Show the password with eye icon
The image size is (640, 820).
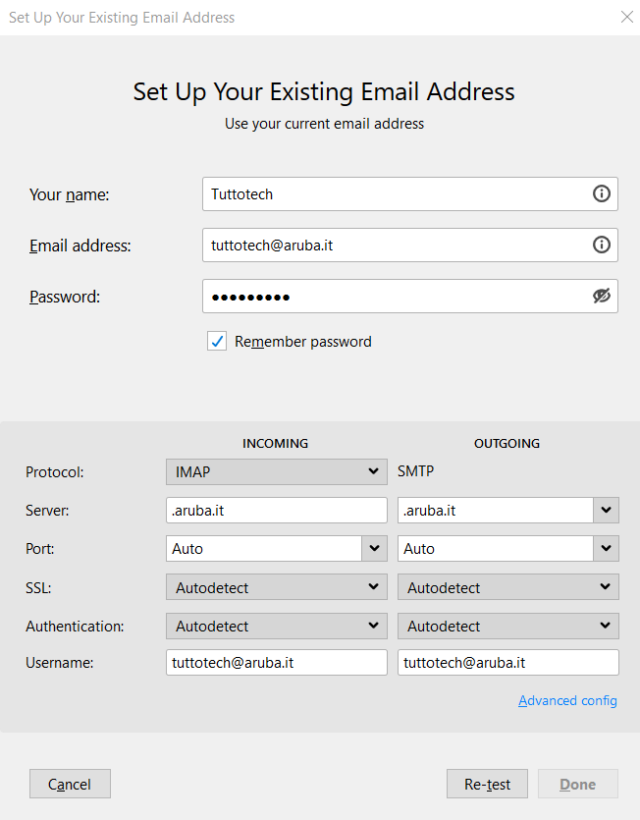601,296
